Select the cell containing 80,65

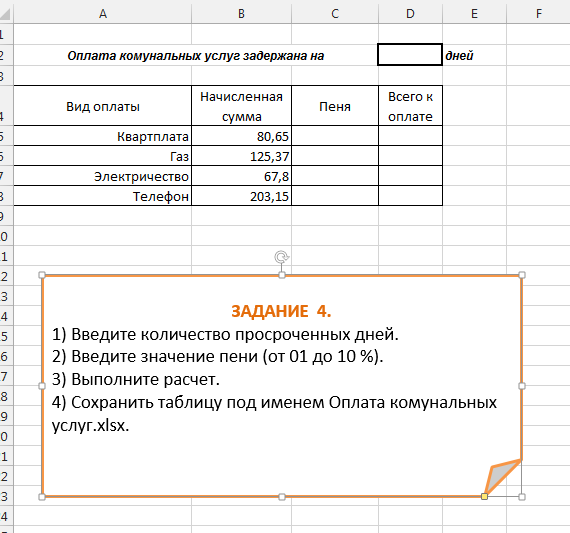241,136
